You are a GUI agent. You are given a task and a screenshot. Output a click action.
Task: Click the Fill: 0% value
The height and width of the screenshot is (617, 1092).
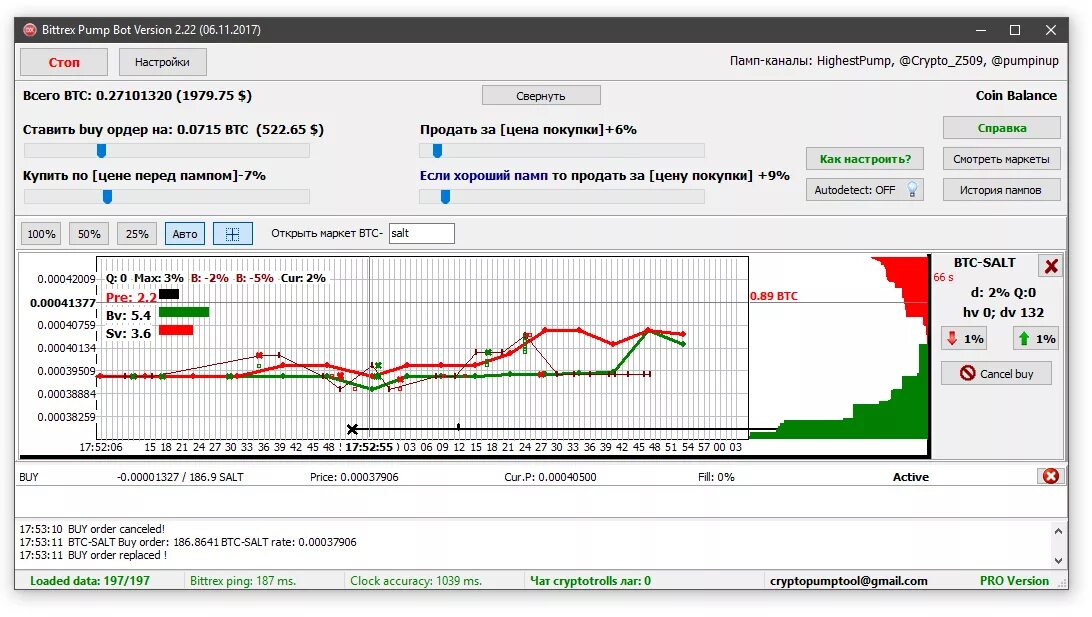(x=716, y=477)
